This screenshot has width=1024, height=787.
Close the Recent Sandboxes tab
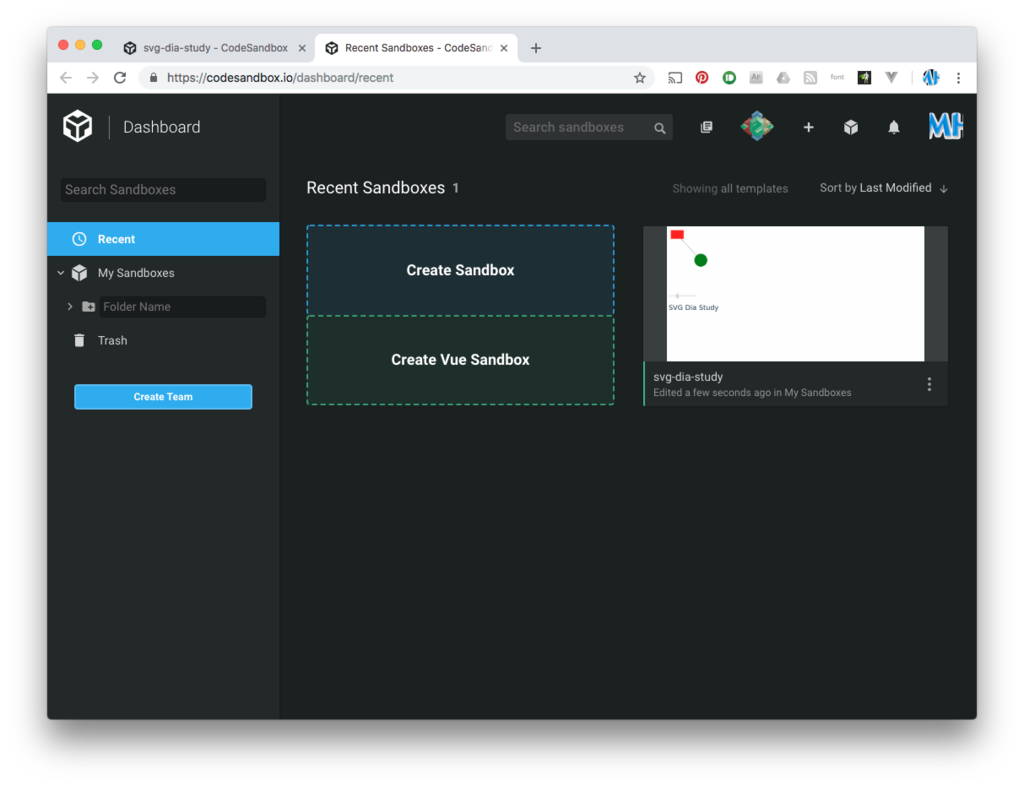(x=504, y=48)
